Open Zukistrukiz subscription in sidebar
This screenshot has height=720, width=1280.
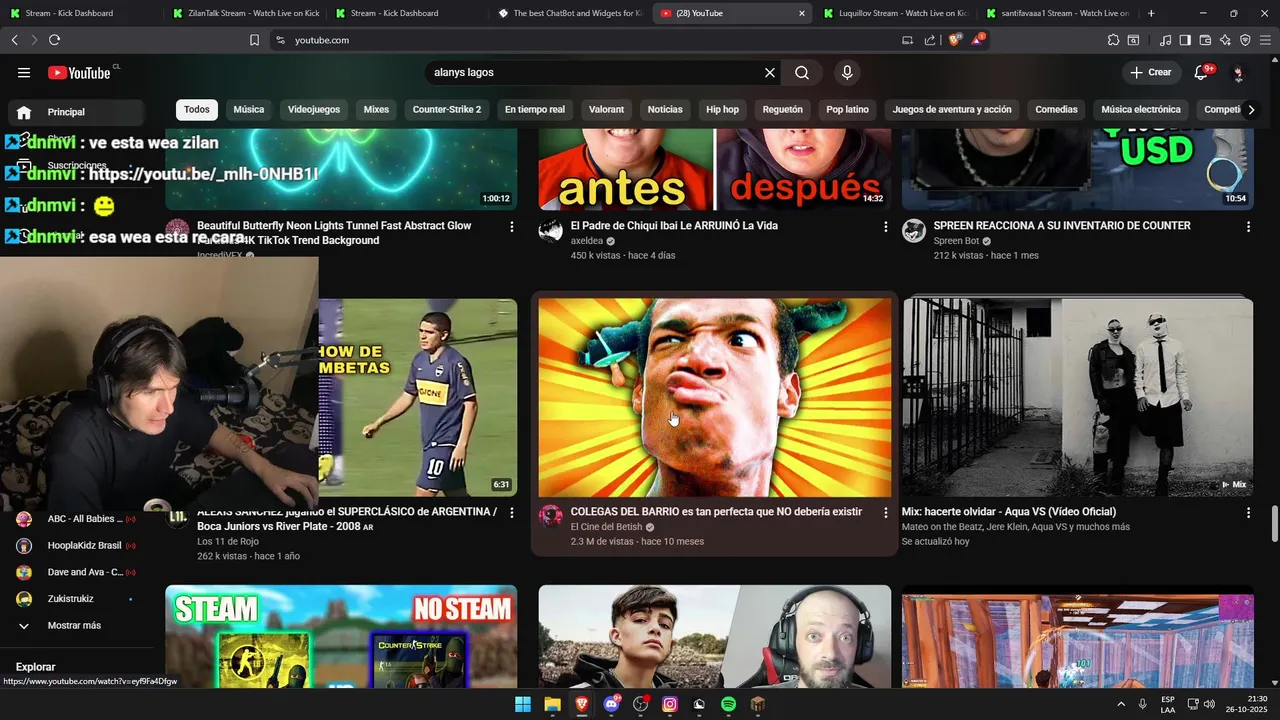click(x=74, y=599)
